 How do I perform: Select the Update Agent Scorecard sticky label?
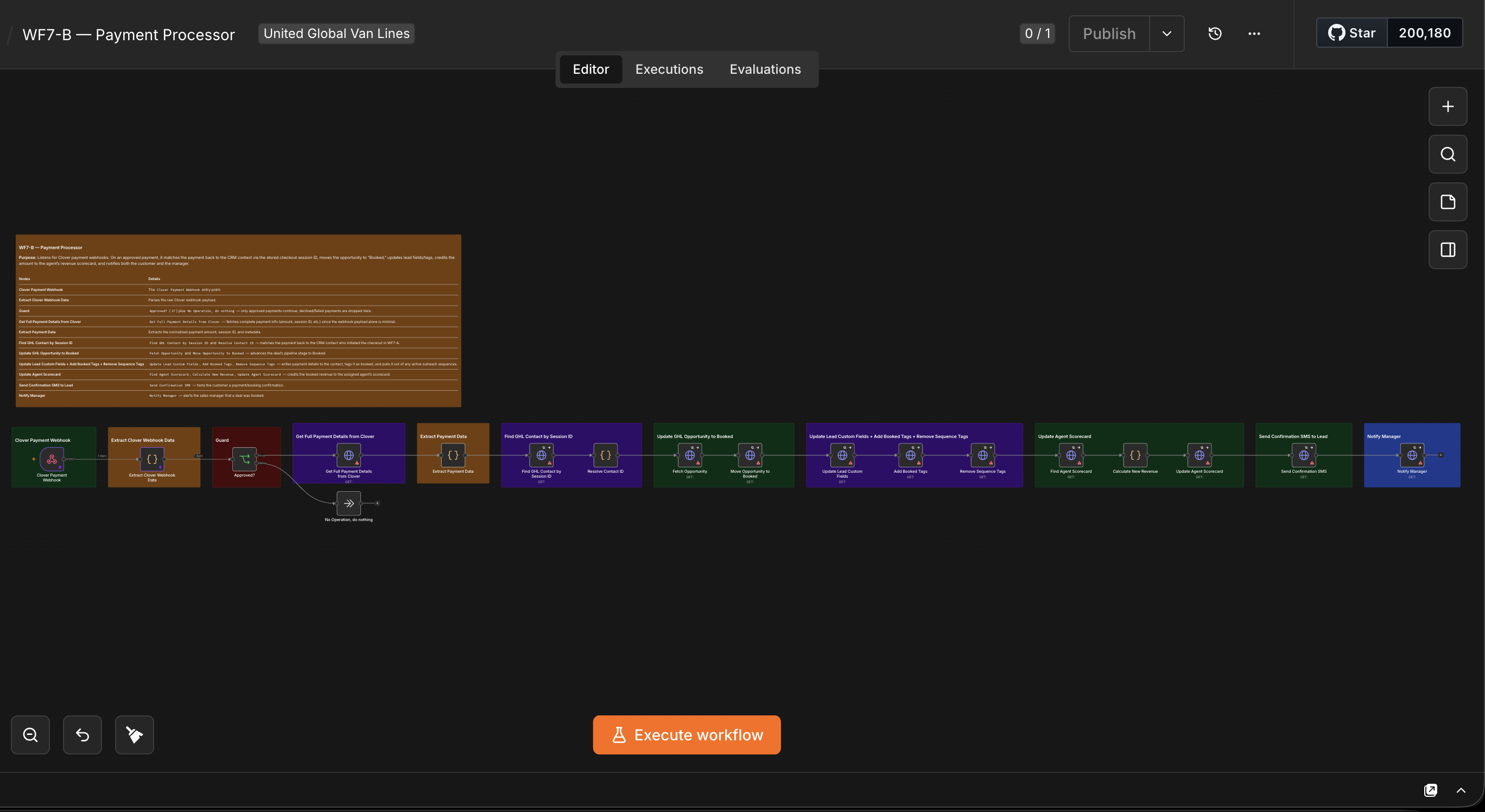[1064, 436]
